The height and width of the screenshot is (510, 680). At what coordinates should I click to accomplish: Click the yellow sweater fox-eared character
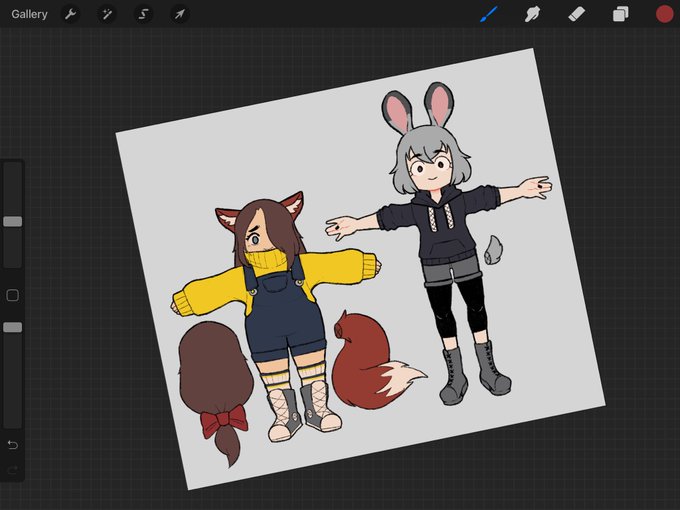coord(278,316)
